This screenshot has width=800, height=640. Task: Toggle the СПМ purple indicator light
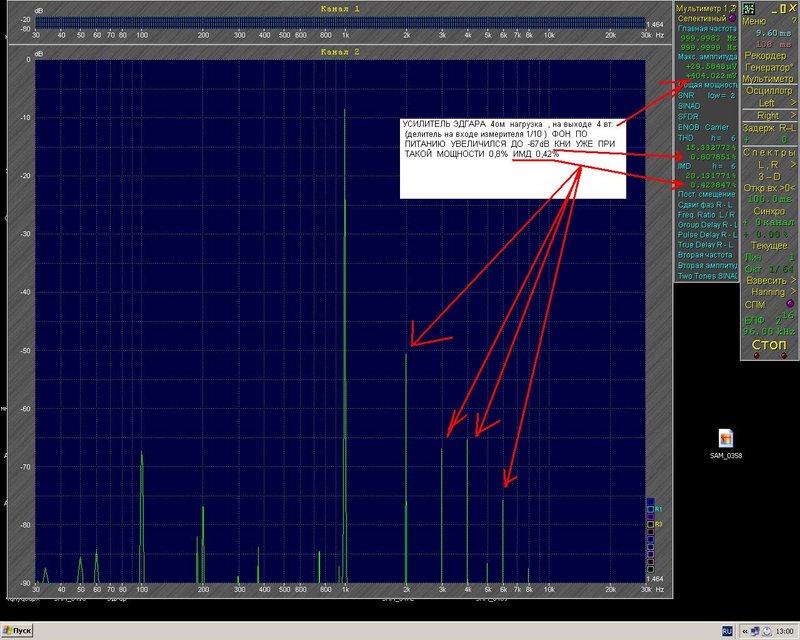791,304
